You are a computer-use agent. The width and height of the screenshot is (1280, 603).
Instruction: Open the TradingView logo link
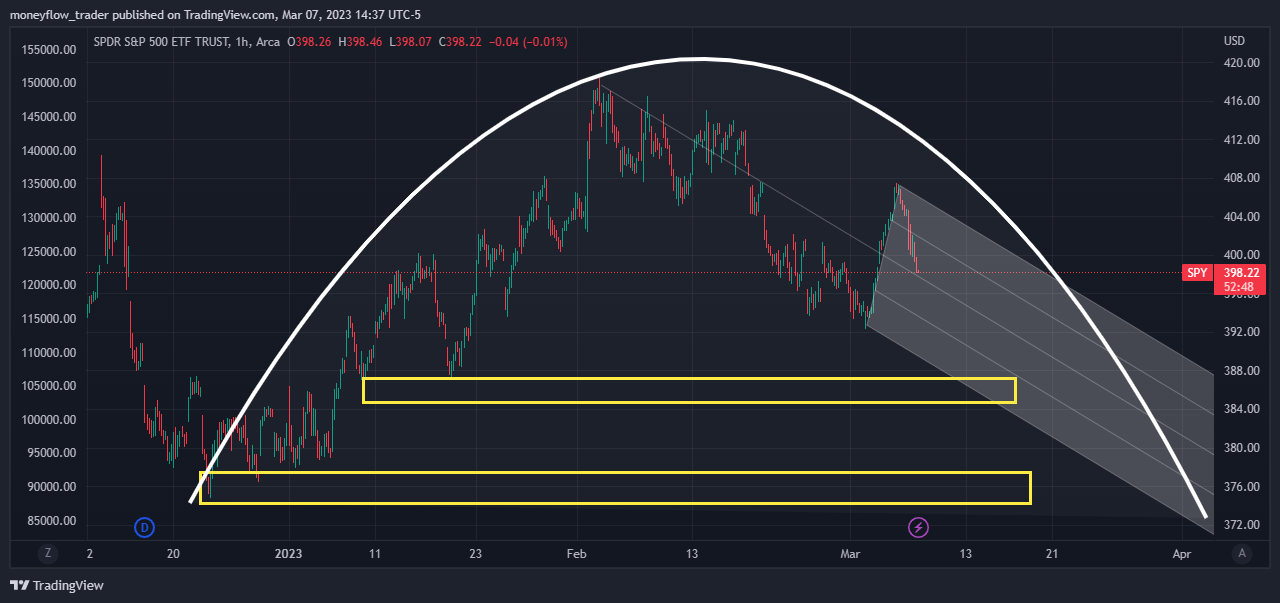coord(58,585)
